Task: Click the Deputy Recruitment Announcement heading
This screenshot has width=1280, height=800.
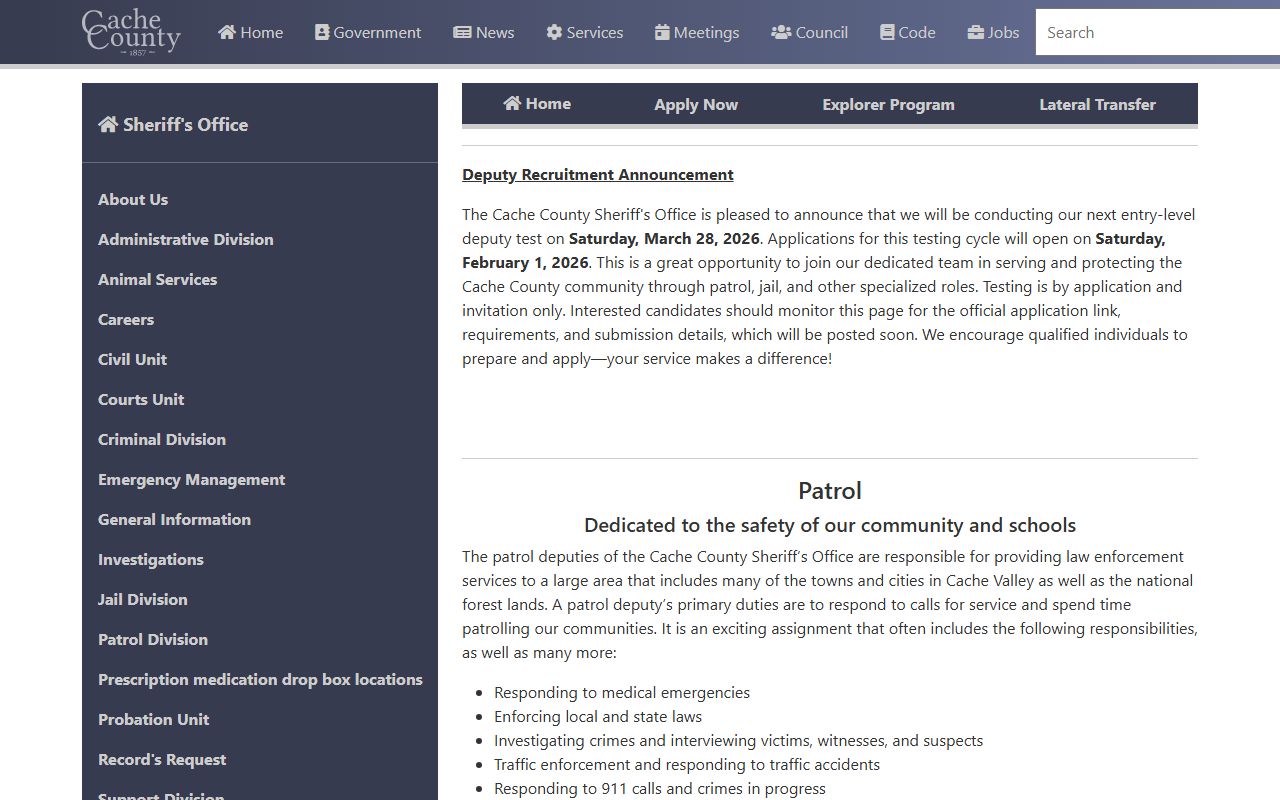Action: click(x=598, y=174)
